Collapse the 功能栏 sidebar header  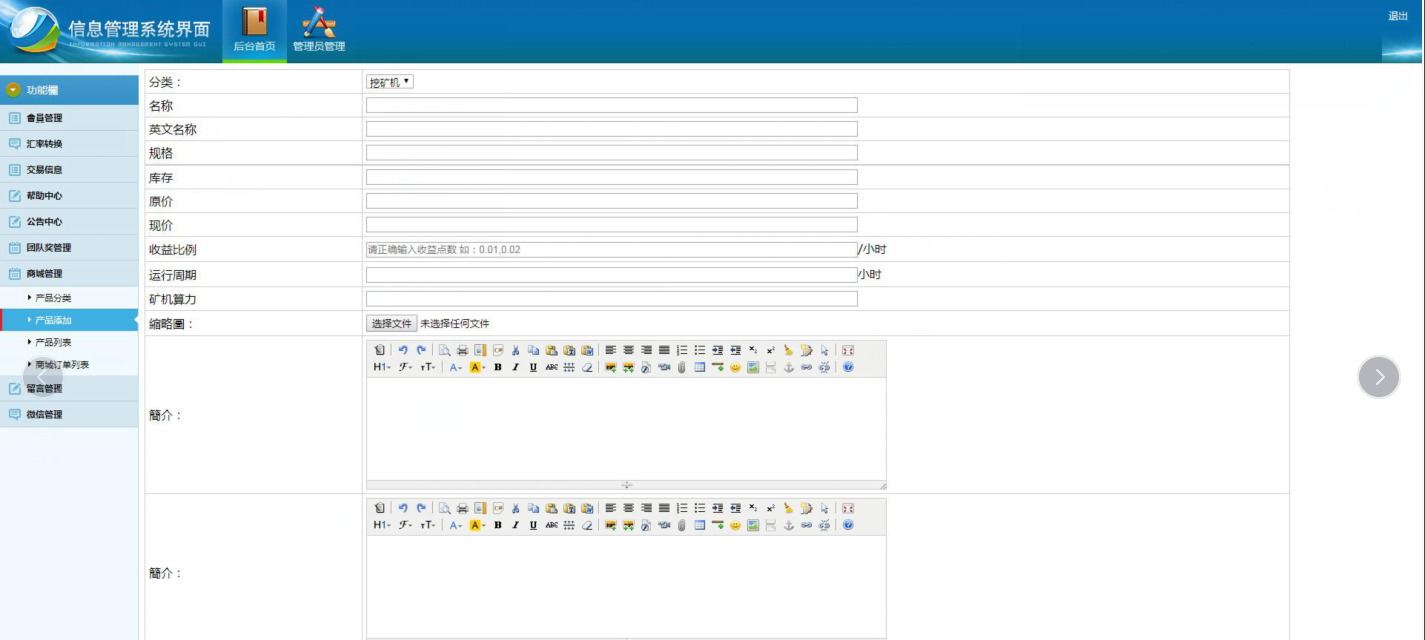click(69, 90)
